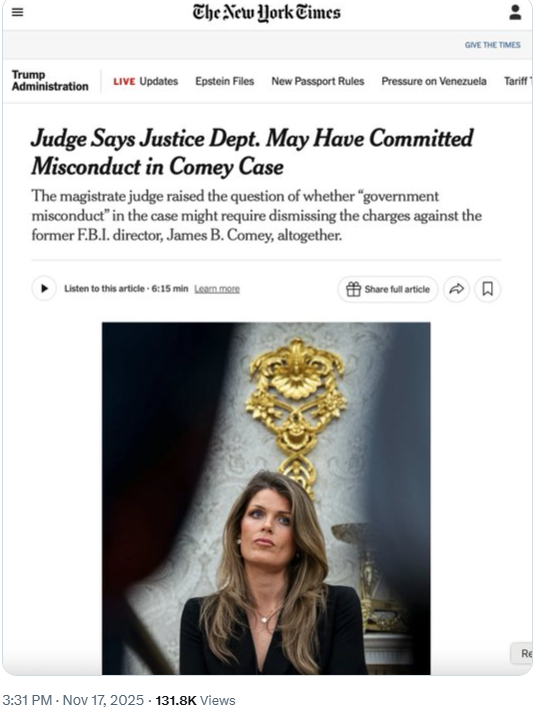Screen dimensions: 543x722
Task: Open the Learn more link
Action: click(217, 289)
